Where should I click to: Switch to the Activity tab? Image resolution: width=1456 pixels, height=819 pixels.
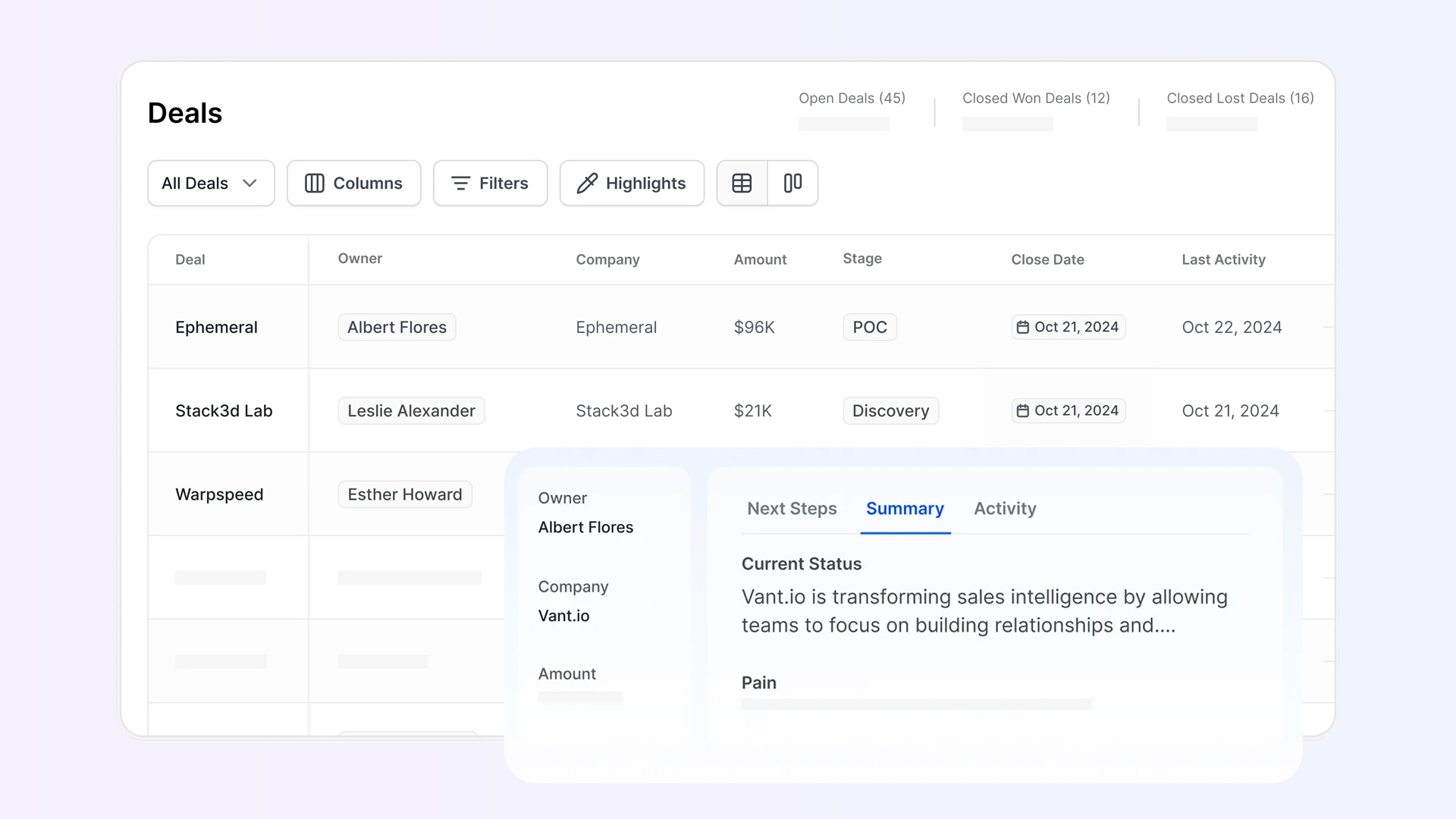(x=1005, y=509)
